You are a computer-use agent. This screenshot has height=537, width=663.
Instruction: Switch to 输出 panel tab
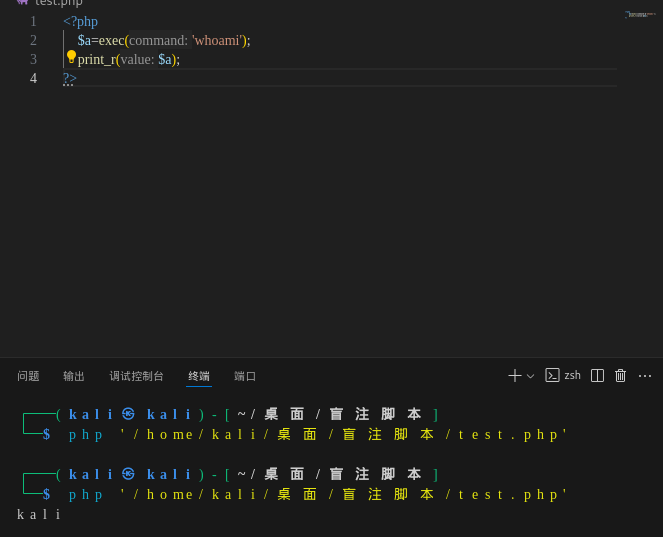(x=74, y=376)
